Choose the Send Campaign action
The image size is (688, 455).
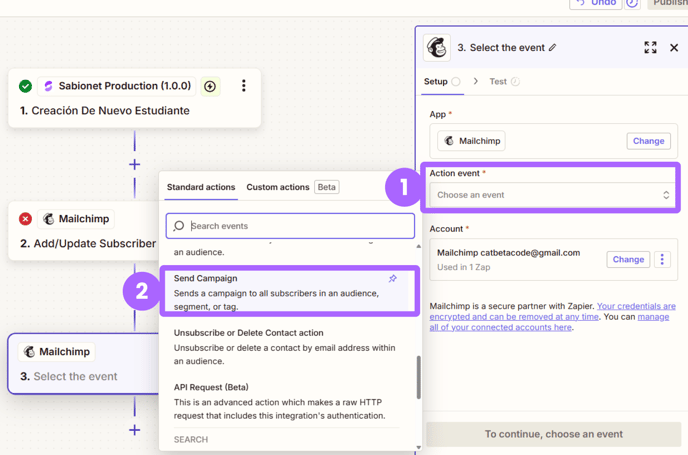tap(290, 292)
